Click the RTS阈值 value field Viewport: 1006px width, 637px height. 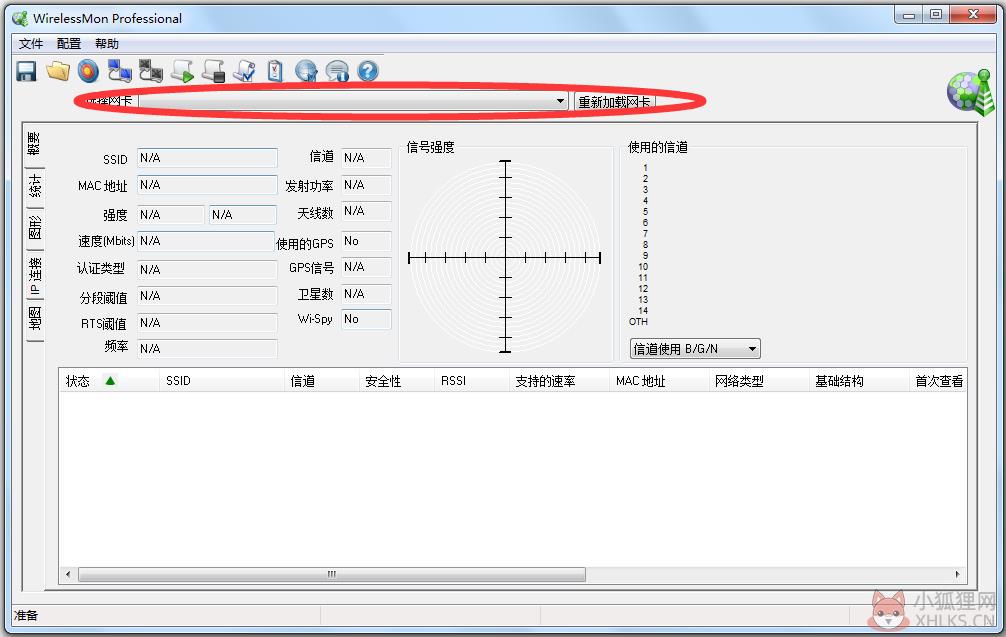pos(207,323)
